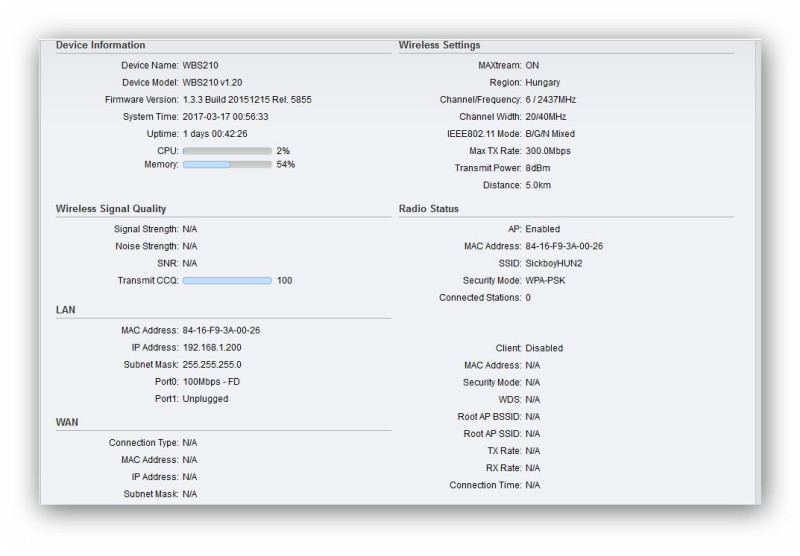
Task: Click the Uptime value 1 days 00:42:26
Action: click(x=215, y=134)
